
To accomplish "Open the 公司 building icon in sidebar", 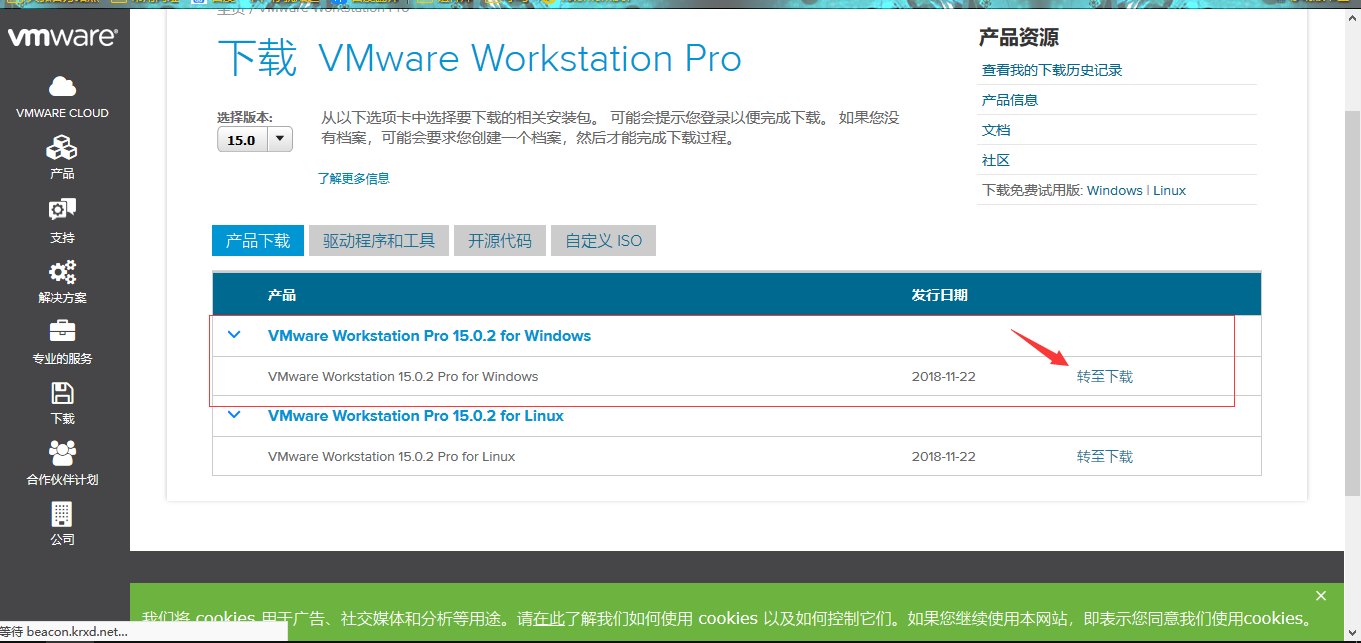I will (x=62, y=514).
